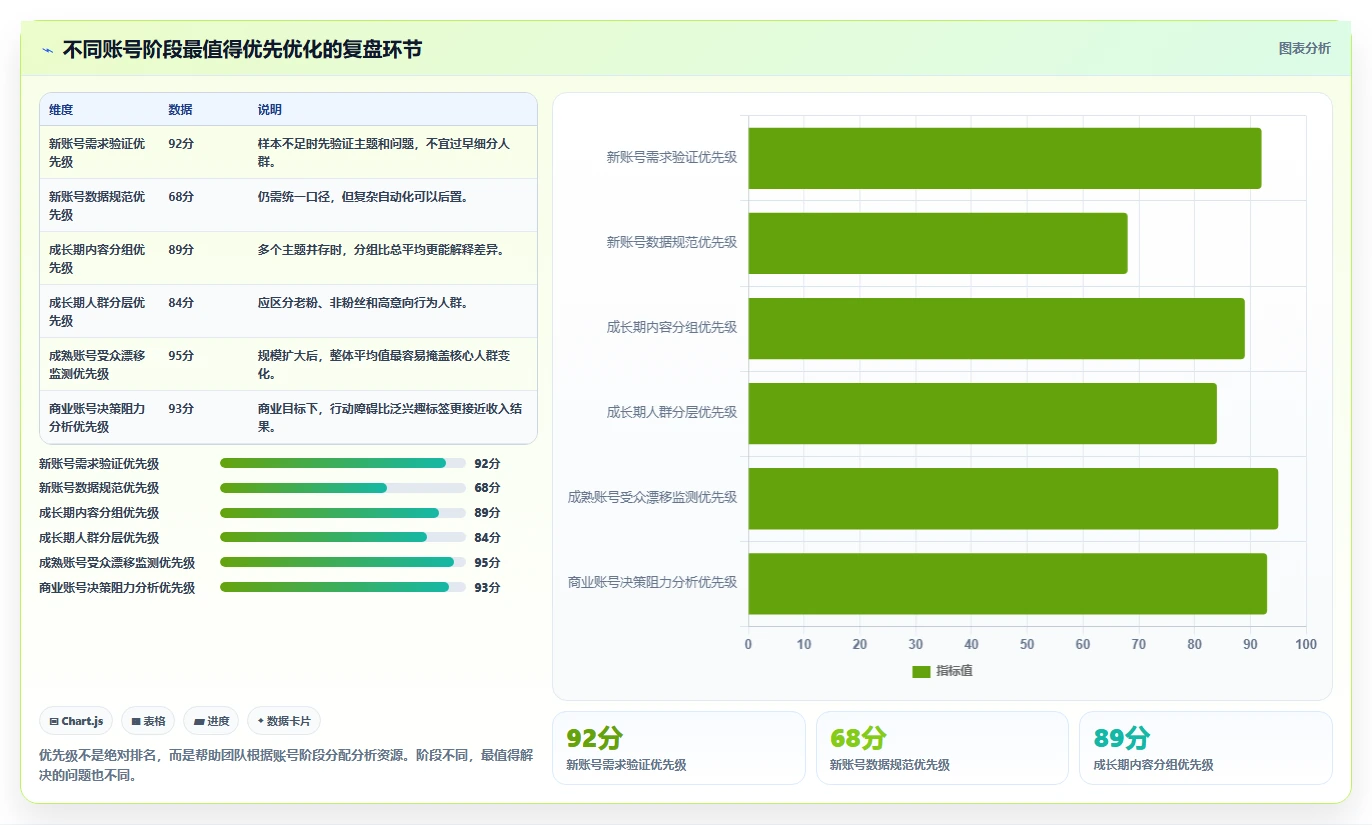The width and height of the screenshot is (1372, 825).
Task: Click the chart bar for 新账号需求验证优先级
Action: click(x=1004, y=158)
